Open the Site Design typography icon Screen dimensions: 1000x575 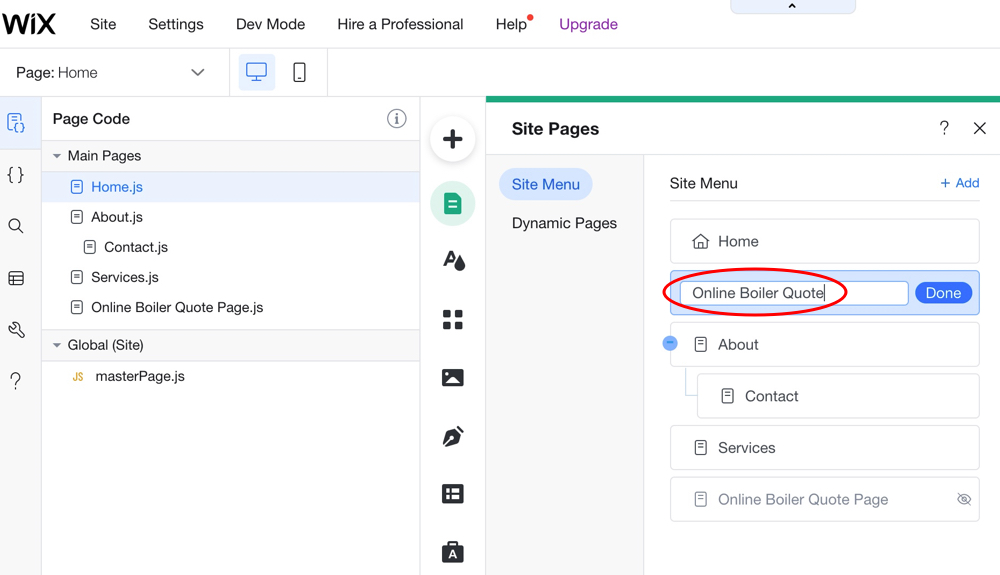click(453, 260)
